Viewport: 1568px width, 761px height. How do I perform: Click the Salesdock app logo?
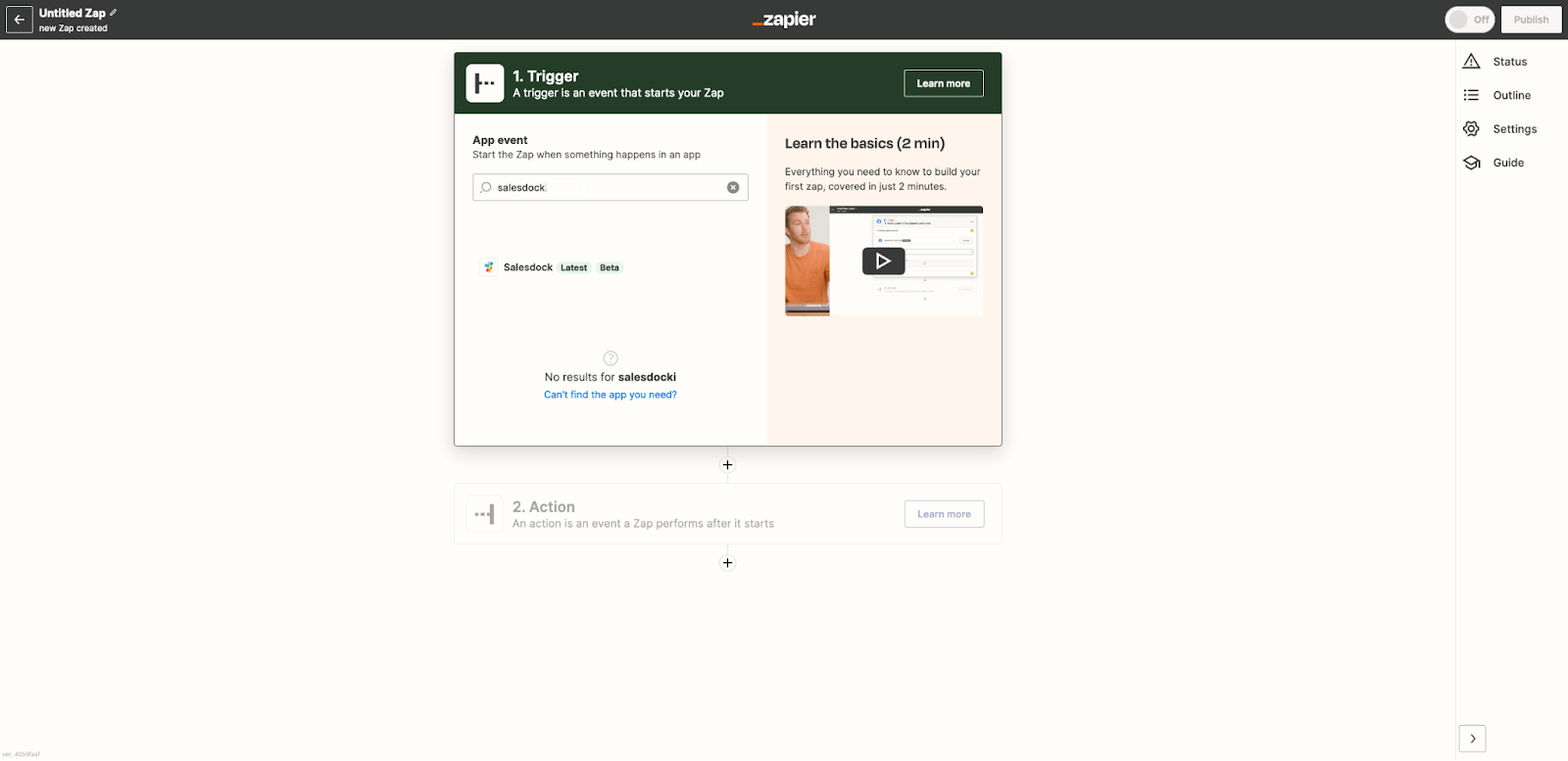tap(489, 267)
